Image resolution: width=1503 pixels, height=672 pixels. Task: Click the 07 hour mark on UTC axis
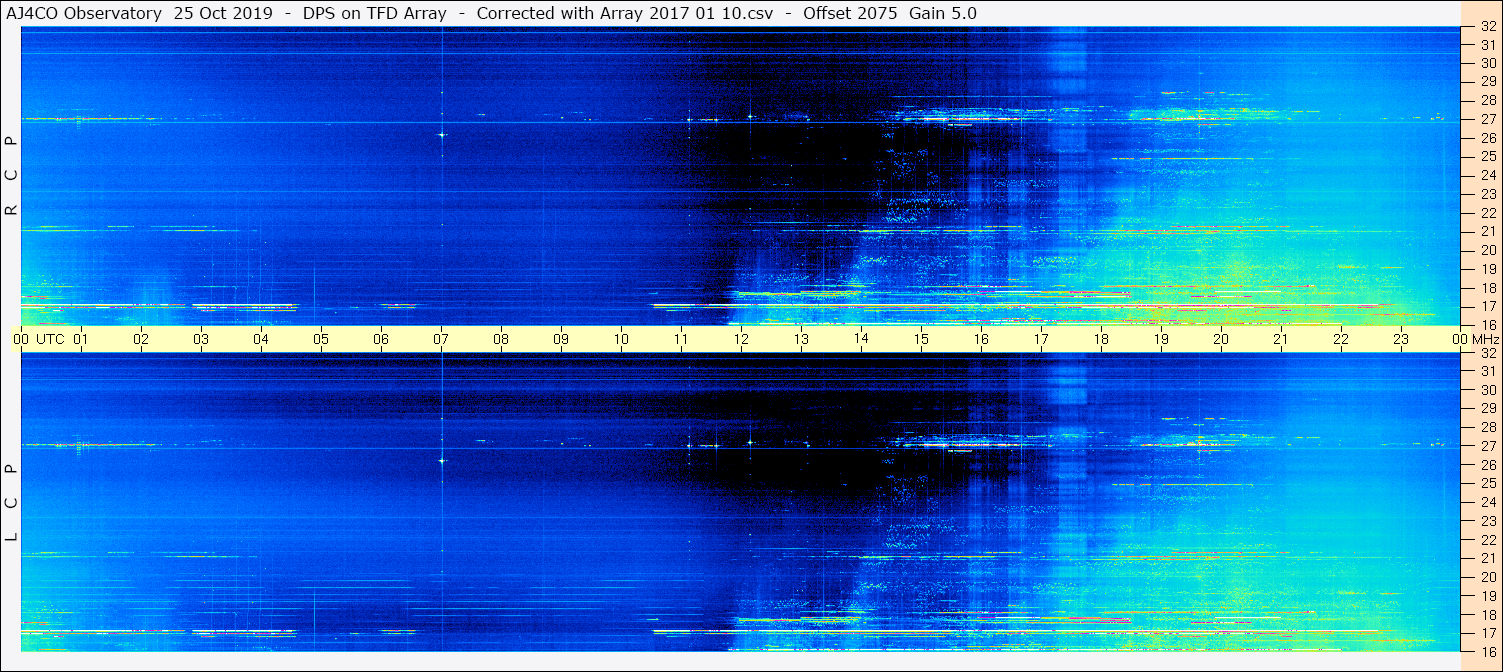tap(441, 339)
